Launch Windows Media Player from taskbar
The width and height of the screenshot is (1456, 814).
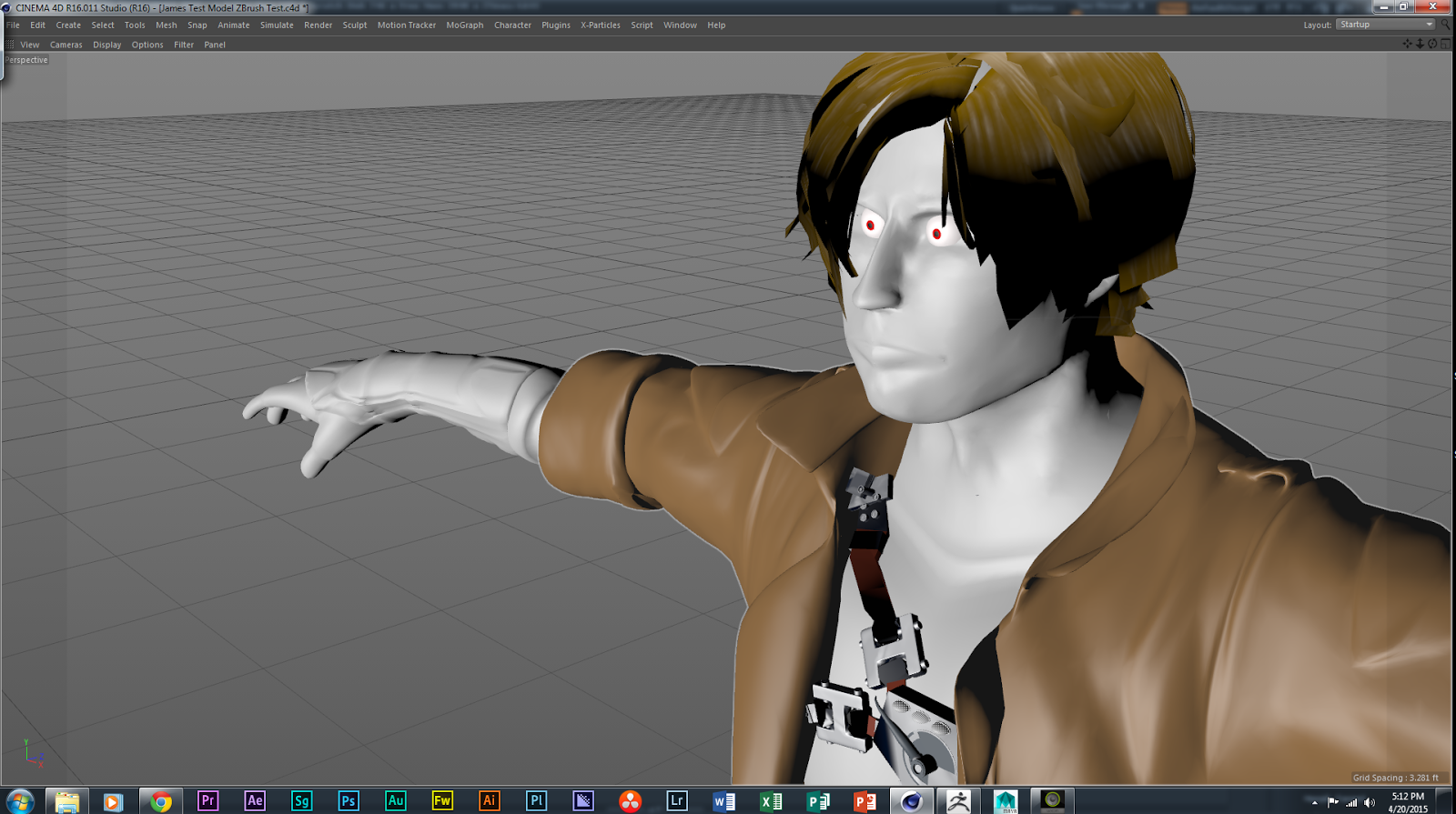coord(113,801)
